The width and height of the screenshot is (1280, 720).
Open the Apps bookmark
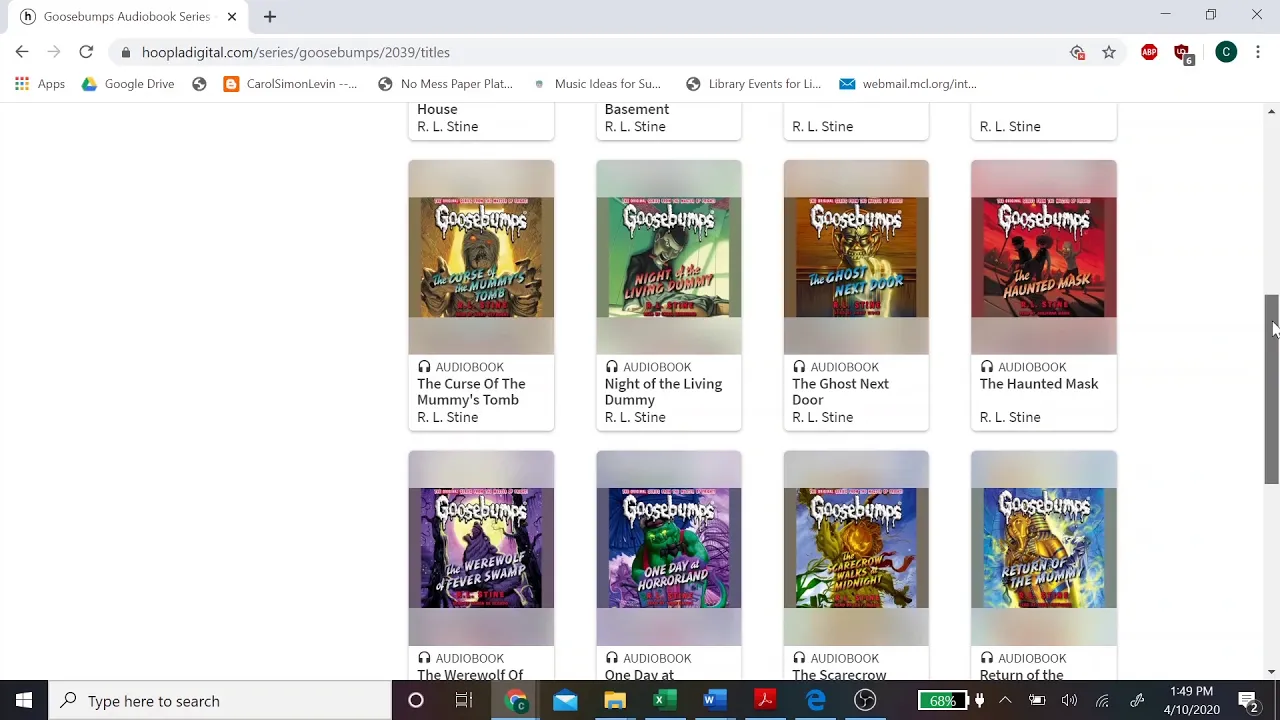tap(41, 84)
